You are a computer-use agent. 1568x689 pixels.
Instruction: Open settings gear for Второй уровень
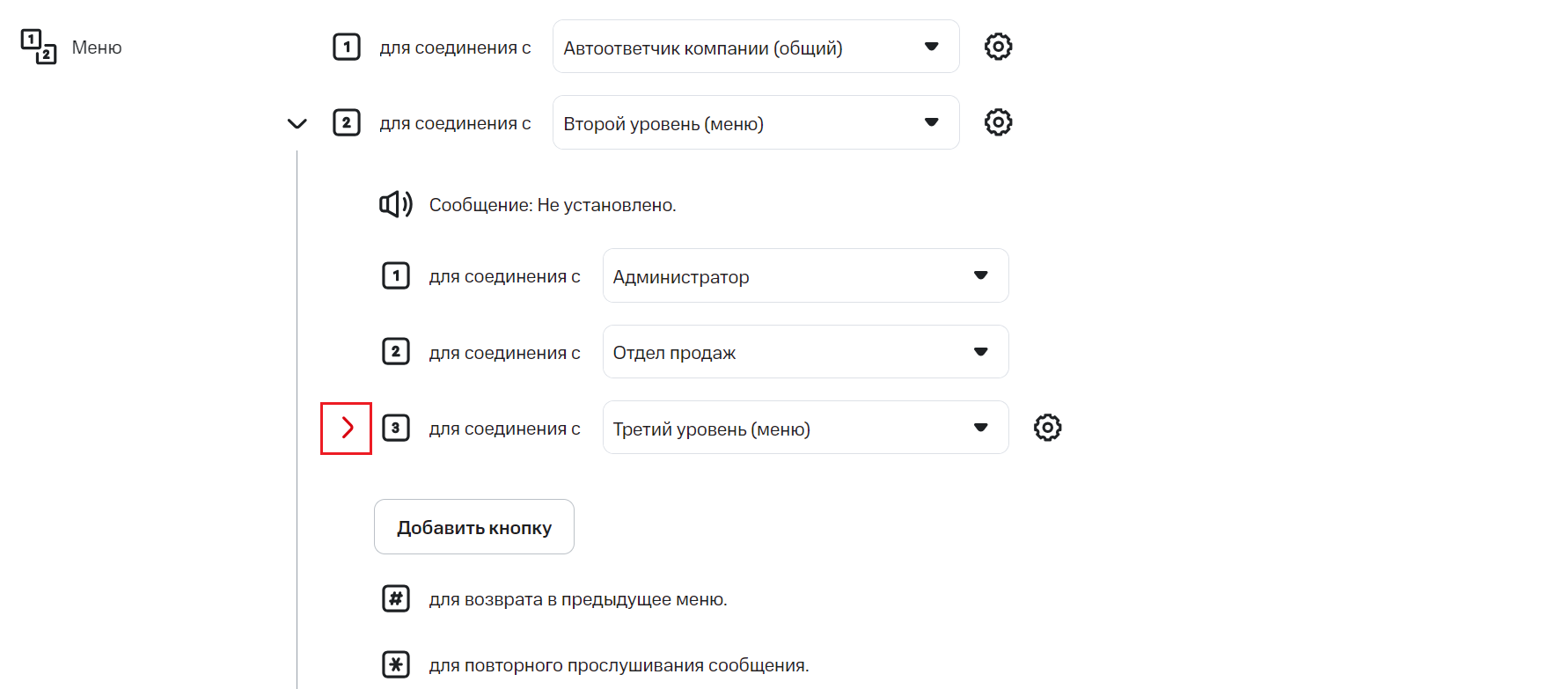tap(998, 122)
